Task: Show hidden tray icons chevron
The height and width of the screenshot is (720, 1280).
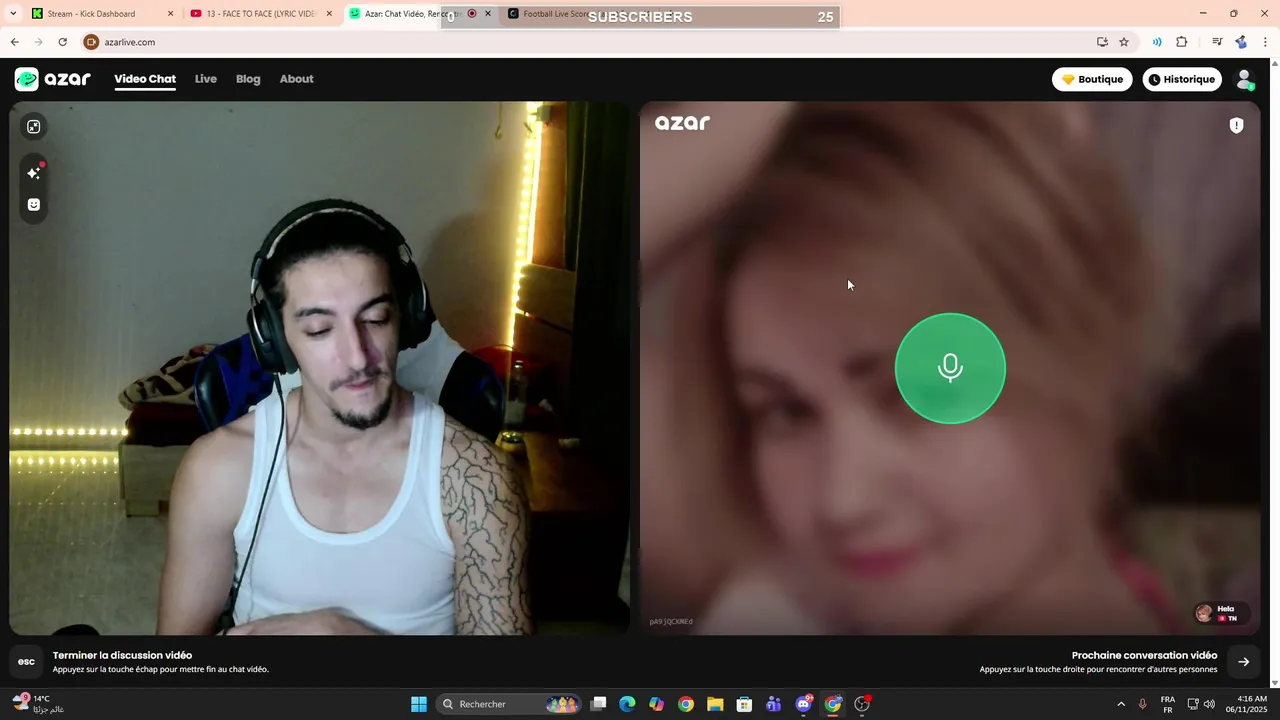Action: tap(1121, 704)
